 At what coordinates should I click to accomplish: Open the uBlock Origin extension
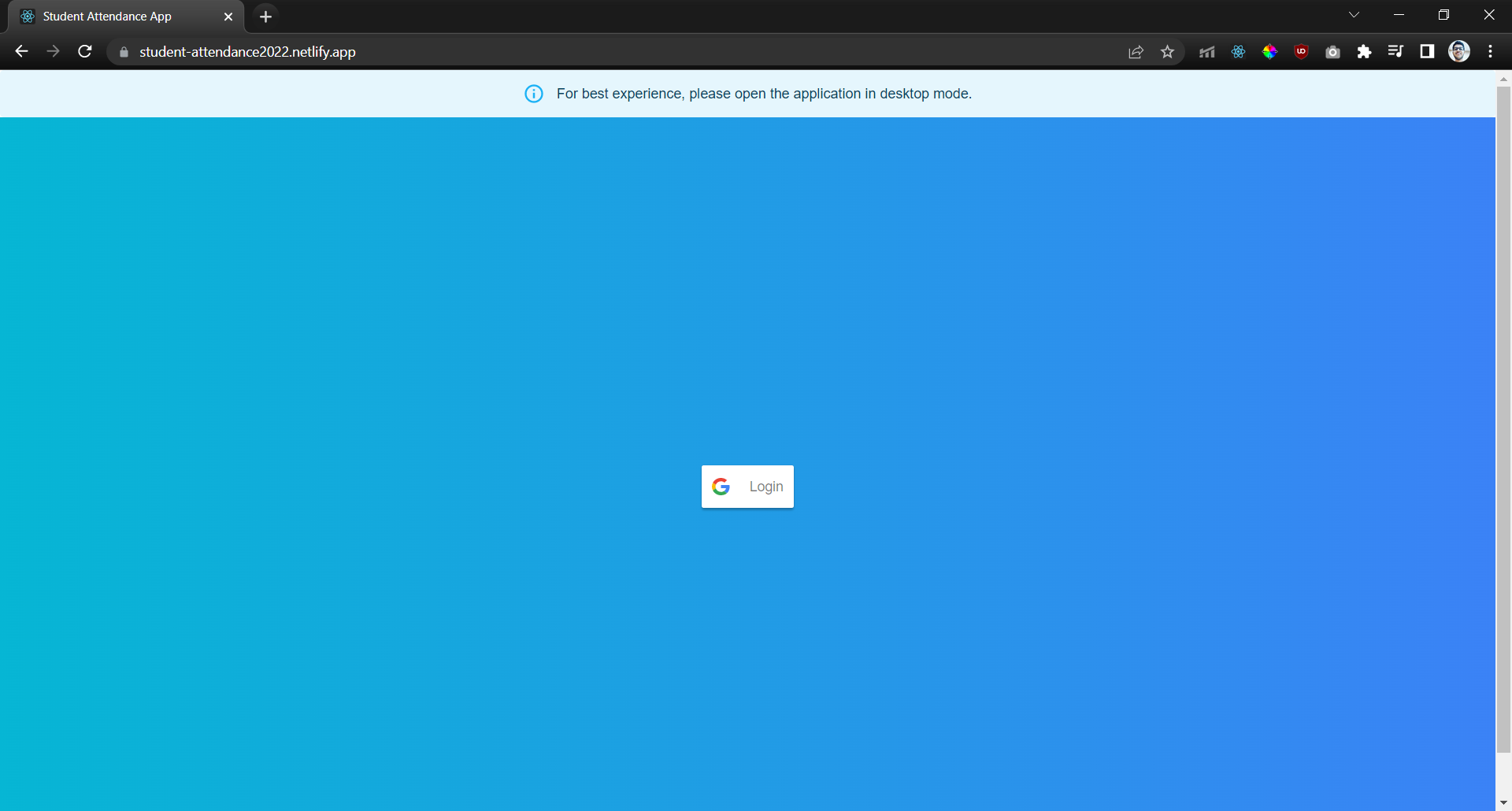[1301, 51]
